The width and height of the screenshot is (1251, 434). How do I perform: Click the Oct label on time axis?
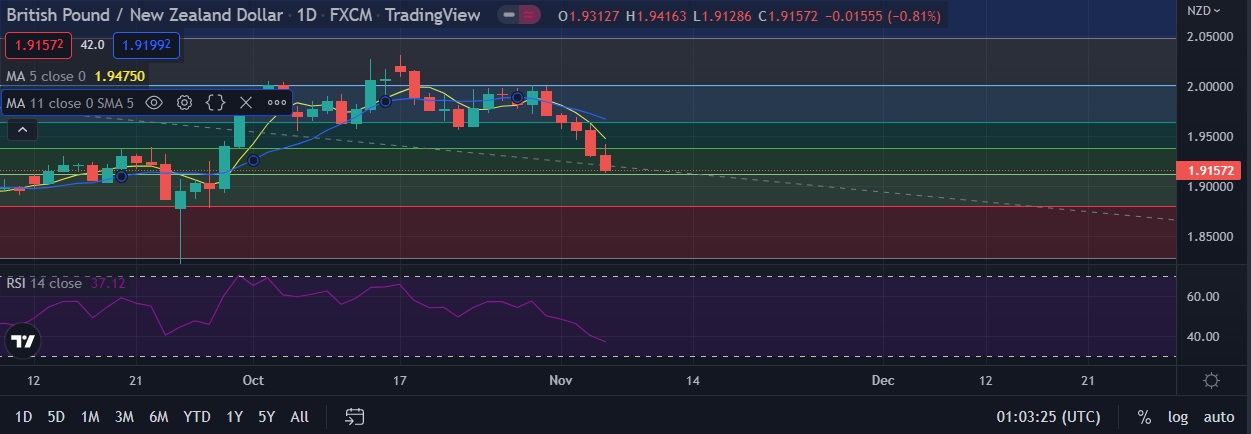tap(253, 381)
